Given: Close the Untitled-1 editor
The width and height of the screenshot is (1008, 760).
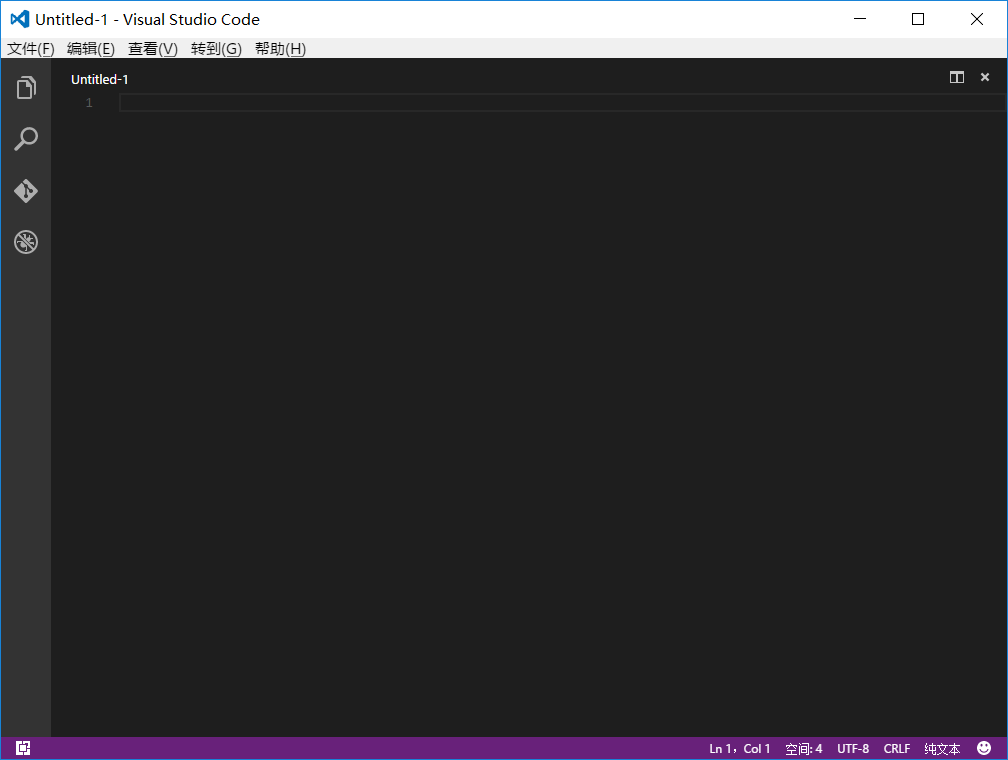Looking at the screenshot, I should [x=984, y=77].
